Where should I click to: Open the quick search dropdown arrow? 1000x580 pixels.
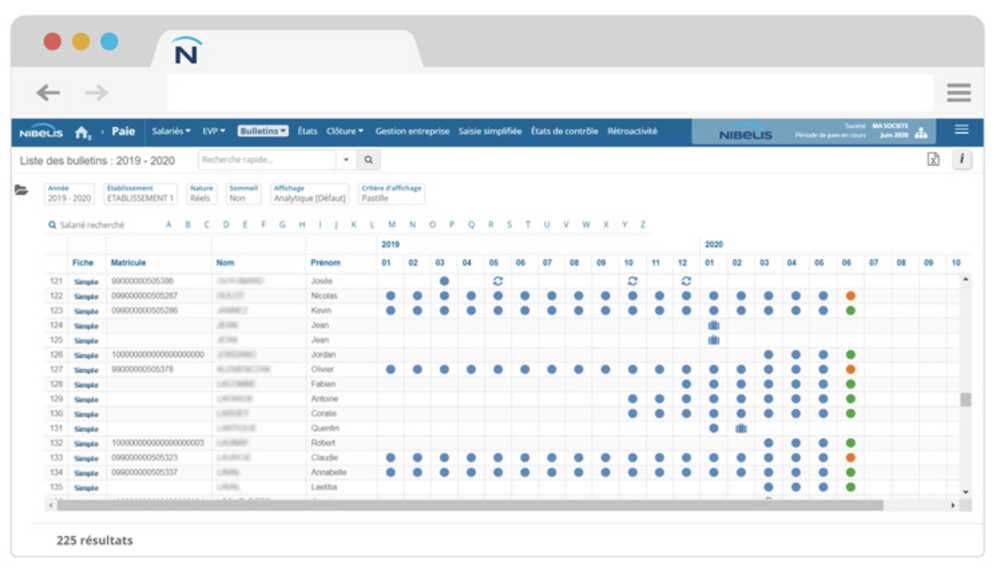(x=345, y=160)
